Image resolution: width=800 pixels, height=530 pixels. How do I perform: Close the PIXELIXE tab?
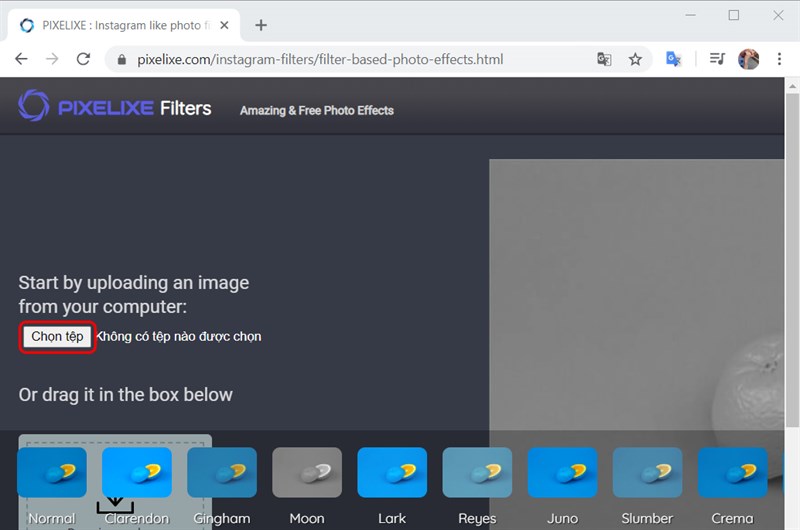click(x=224, y=25)
